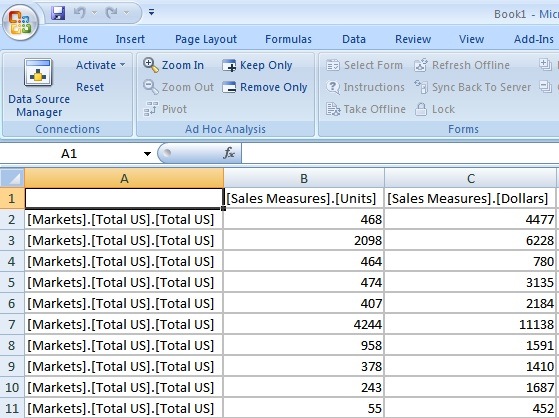Viewport: 559px width, 418px height.
Task: Click Zoom Out magnifier icon
Action: pyautogui.click(x=150, y=87)
